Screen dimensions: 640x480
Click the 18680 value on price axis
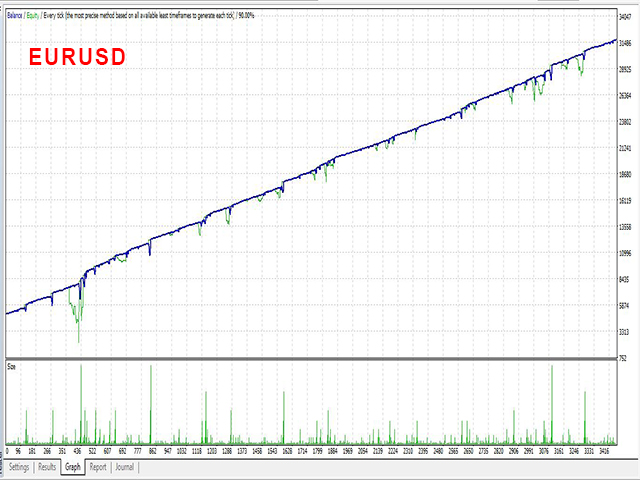[x=625, y=174]
